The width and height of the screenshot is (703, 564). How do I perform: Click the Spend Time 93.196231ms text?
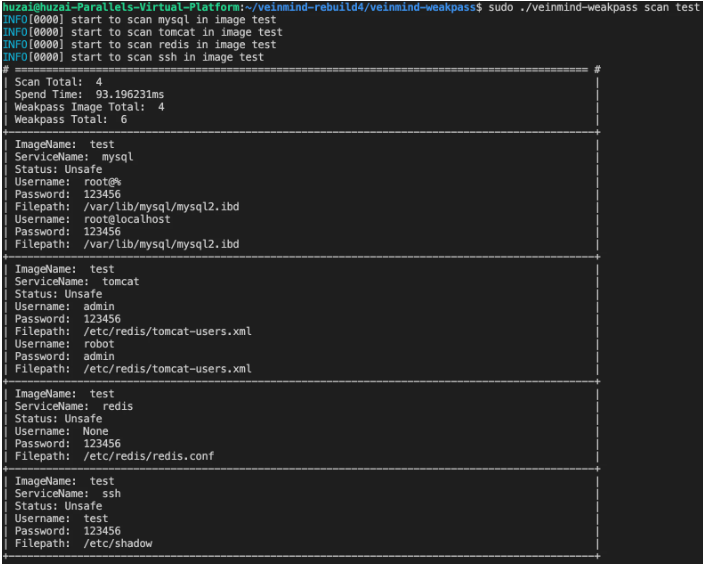(x=89, y=95)
